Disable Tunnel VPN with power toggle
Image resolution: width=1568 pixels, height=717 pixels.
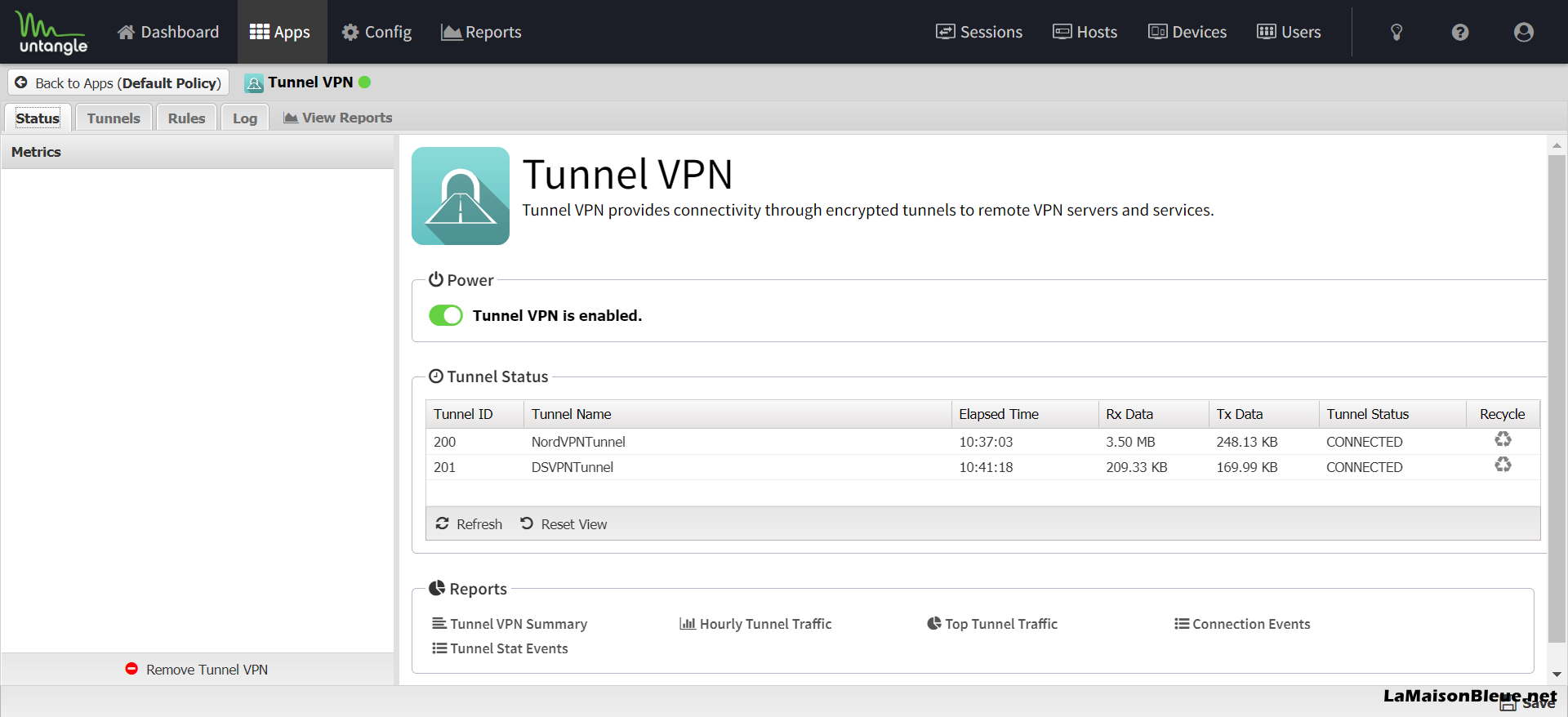click(x=446, y=315)
